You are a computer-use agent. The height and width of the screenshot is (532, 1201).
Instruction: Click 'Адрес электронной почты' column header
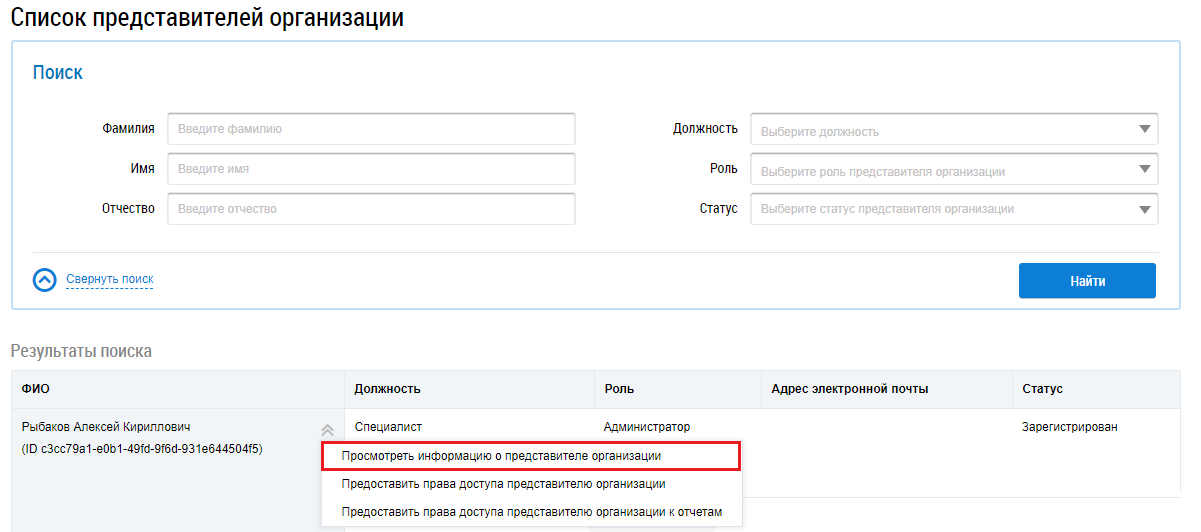click(x=849, y=389)
